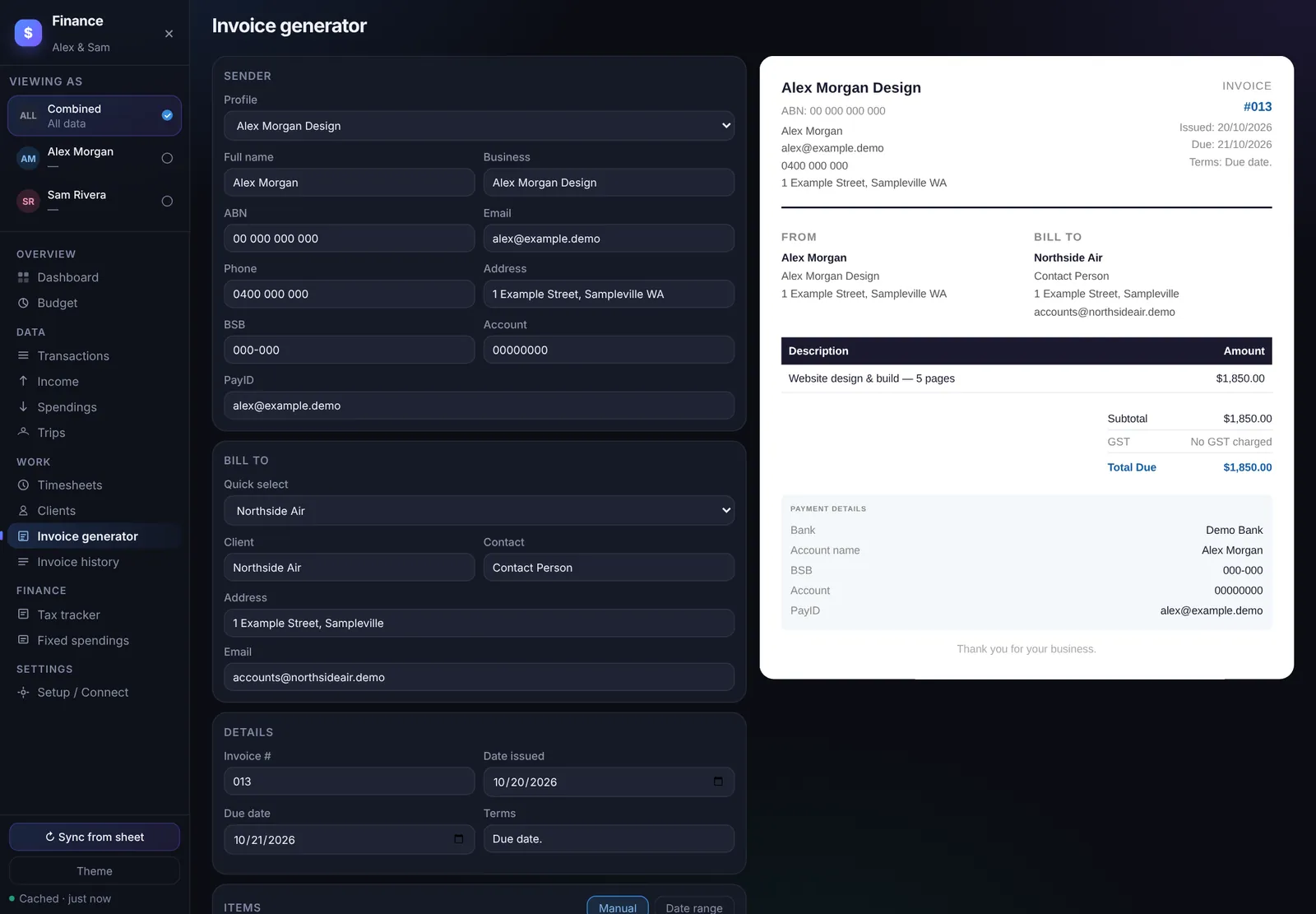Focus the ABN input field

(349, 239)
